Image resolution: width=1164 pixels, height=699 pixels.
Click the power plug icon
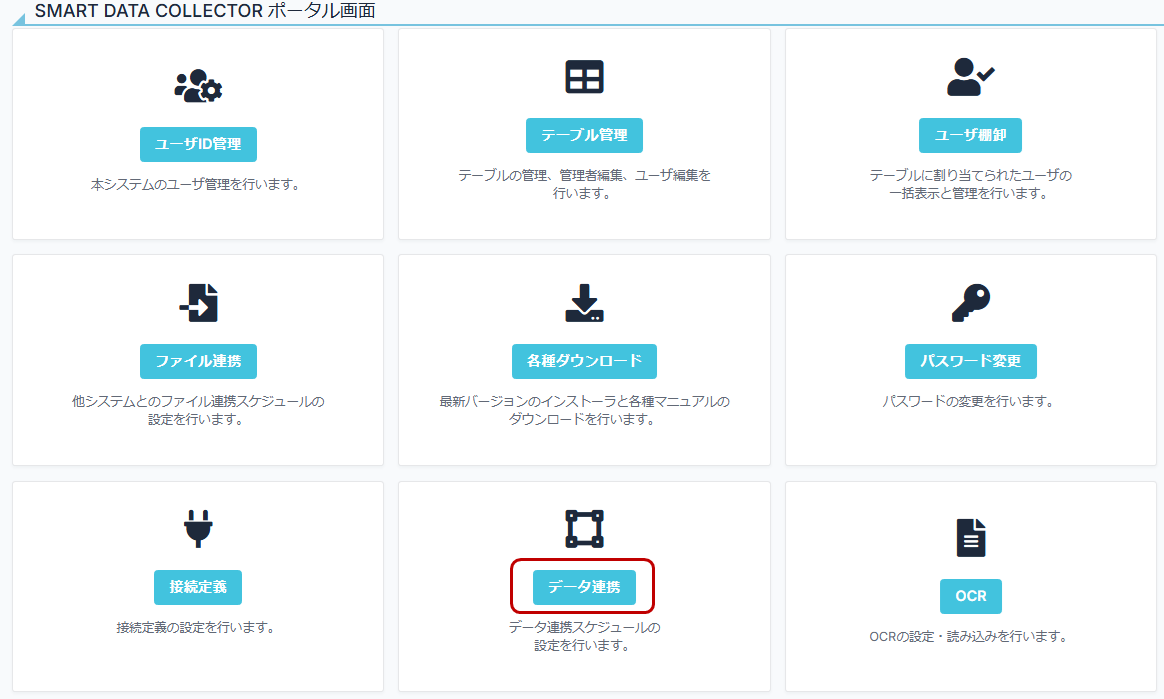click(x=198, y=530)
